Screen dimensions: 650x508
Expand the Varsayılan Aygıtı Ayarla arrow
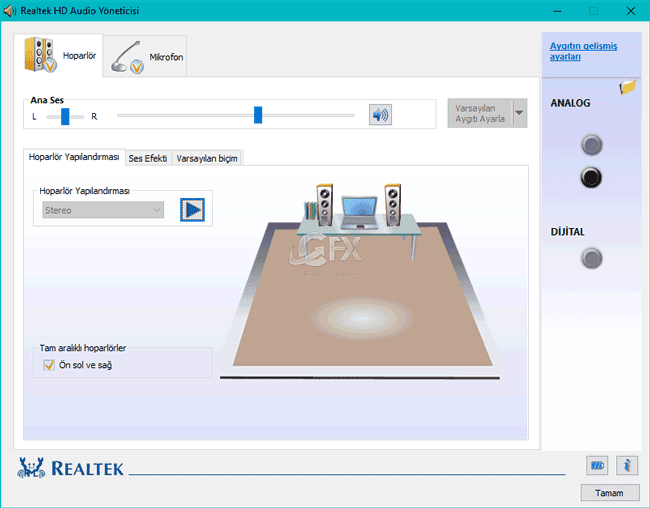(520, 113)
